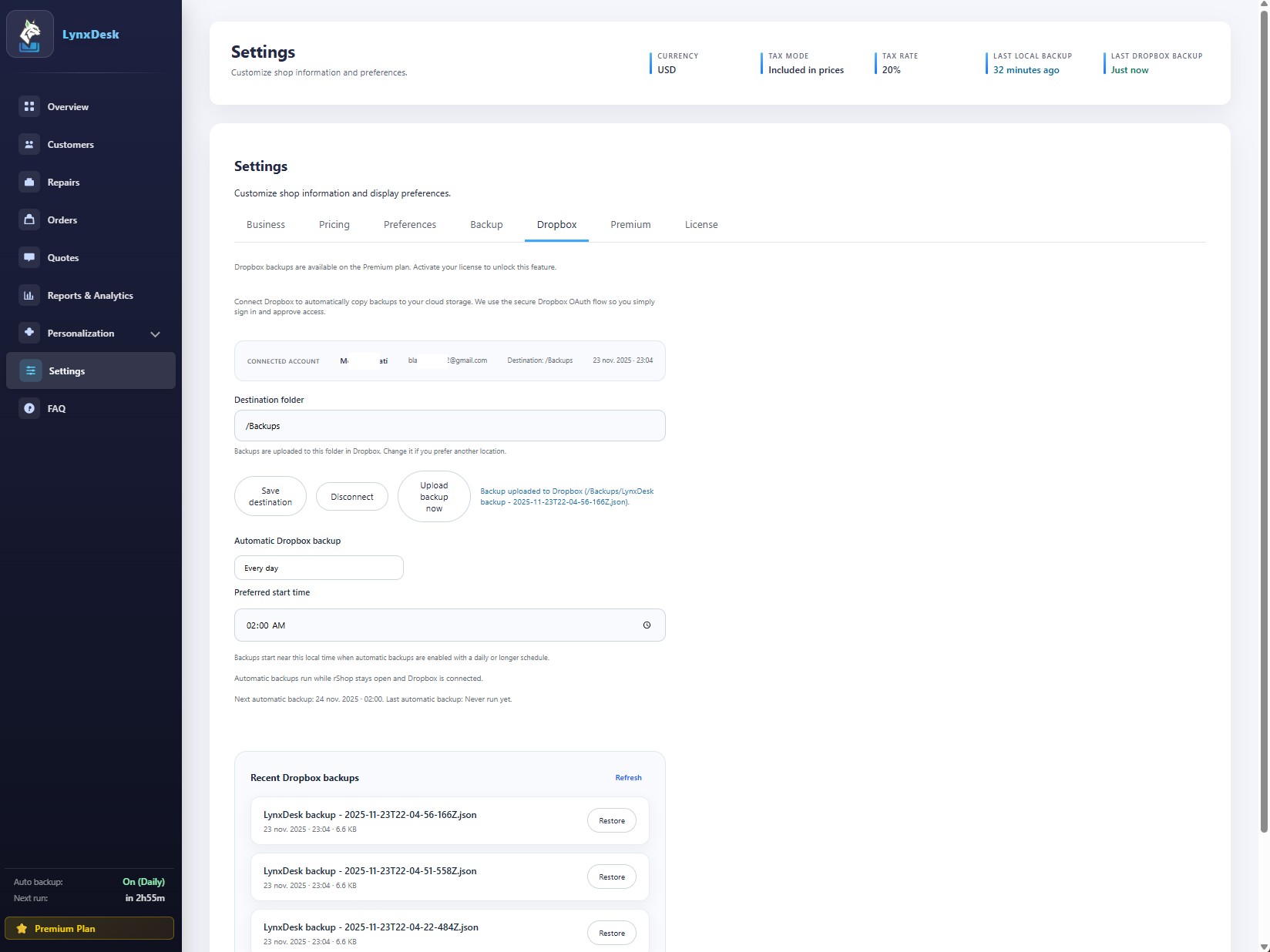
Task: Switch to the Backup tab
Action: (x=485, y=224)
